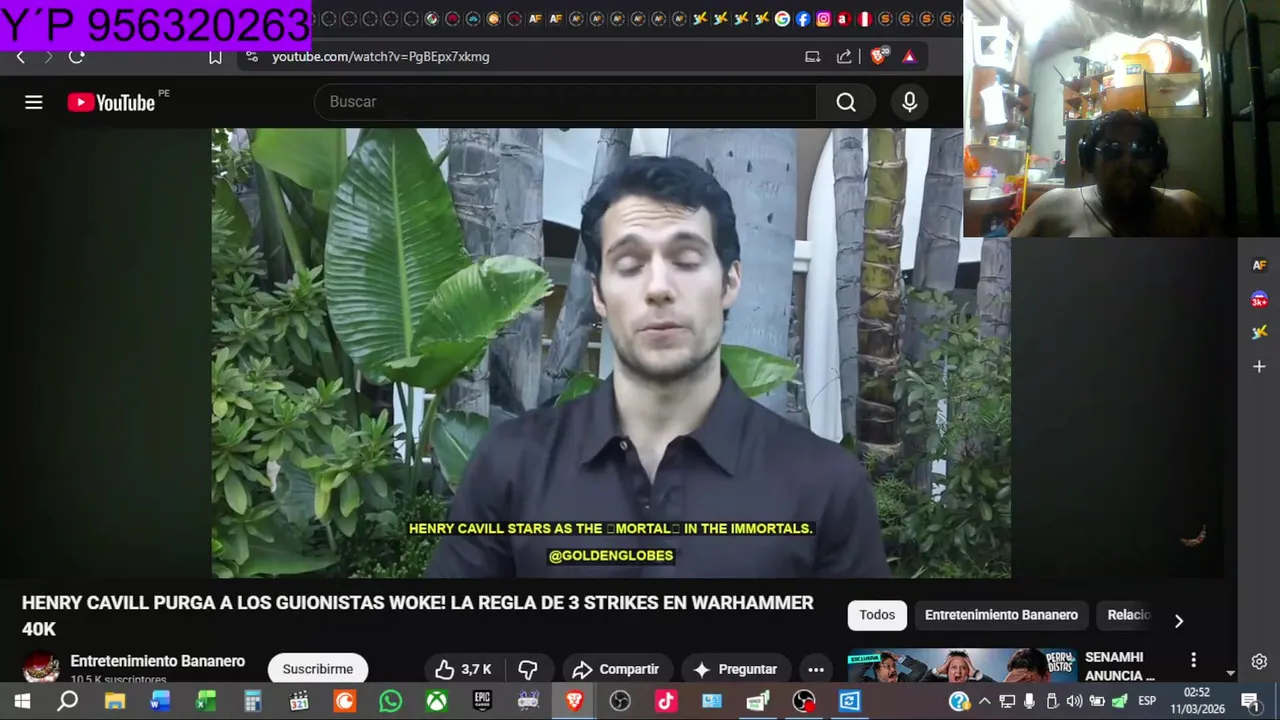The width and height of the screenshot is (1280, 720).
Task: Focus the Buscar search field
Action: tap(566, 102)
